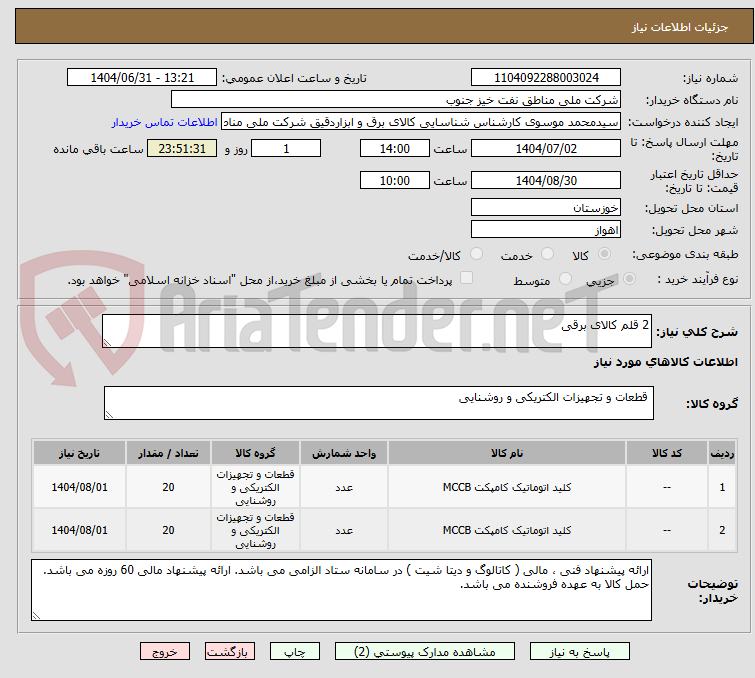The height and width of the screenshot is (678, 755).
Task: Select the کالا radio button
Action: 604,254
